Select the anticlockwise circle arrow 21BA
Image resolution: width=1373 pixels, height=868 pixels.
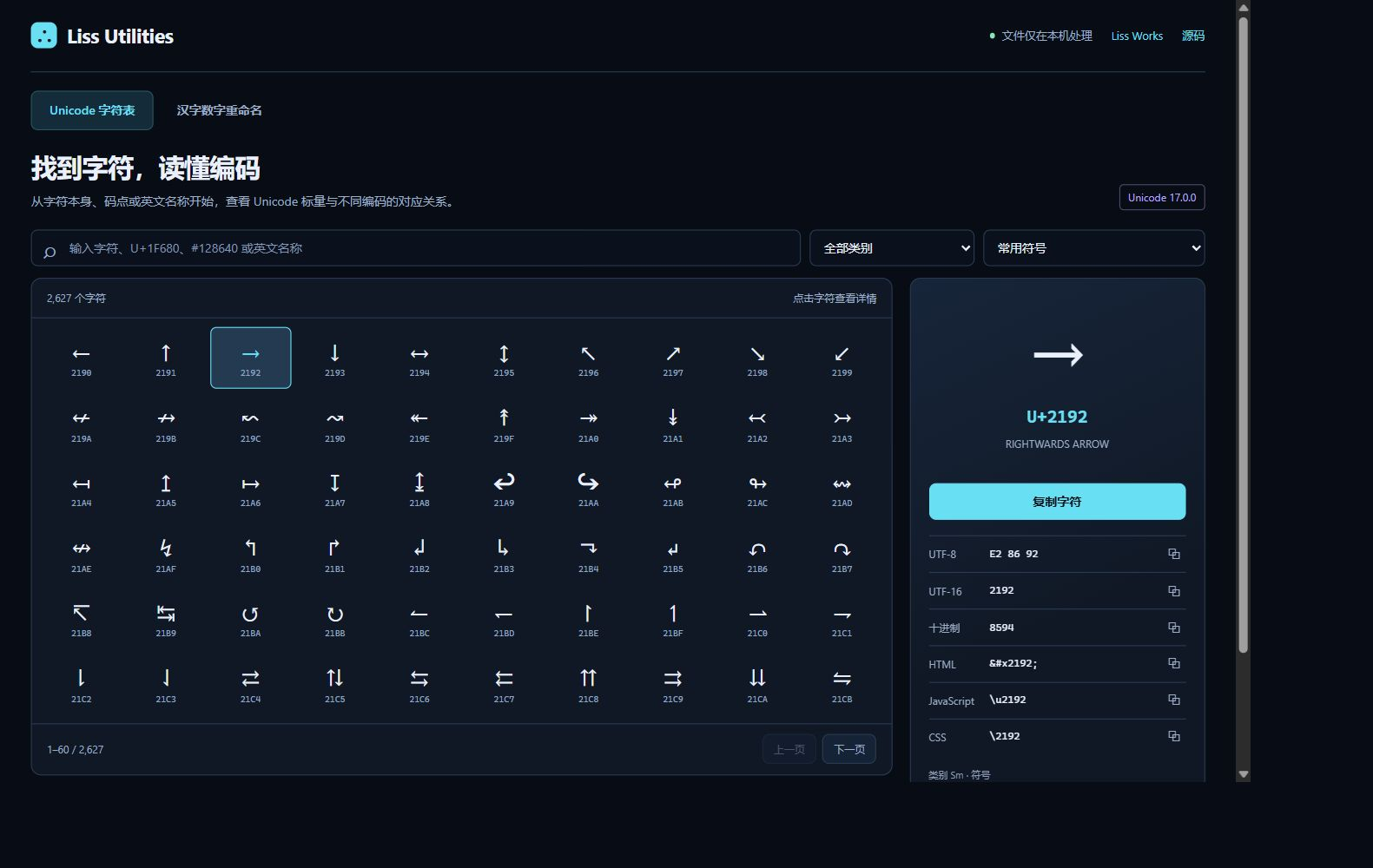click(x=250, y=619)
